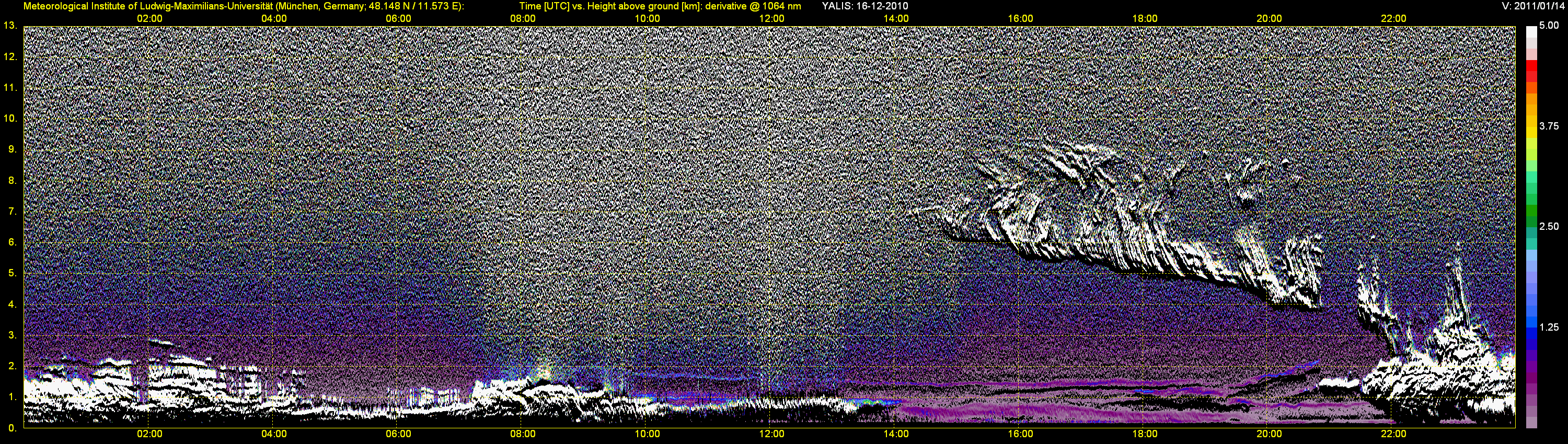Click the 16:00 tick label on the bottom axis

click(x=1021, y=434)
